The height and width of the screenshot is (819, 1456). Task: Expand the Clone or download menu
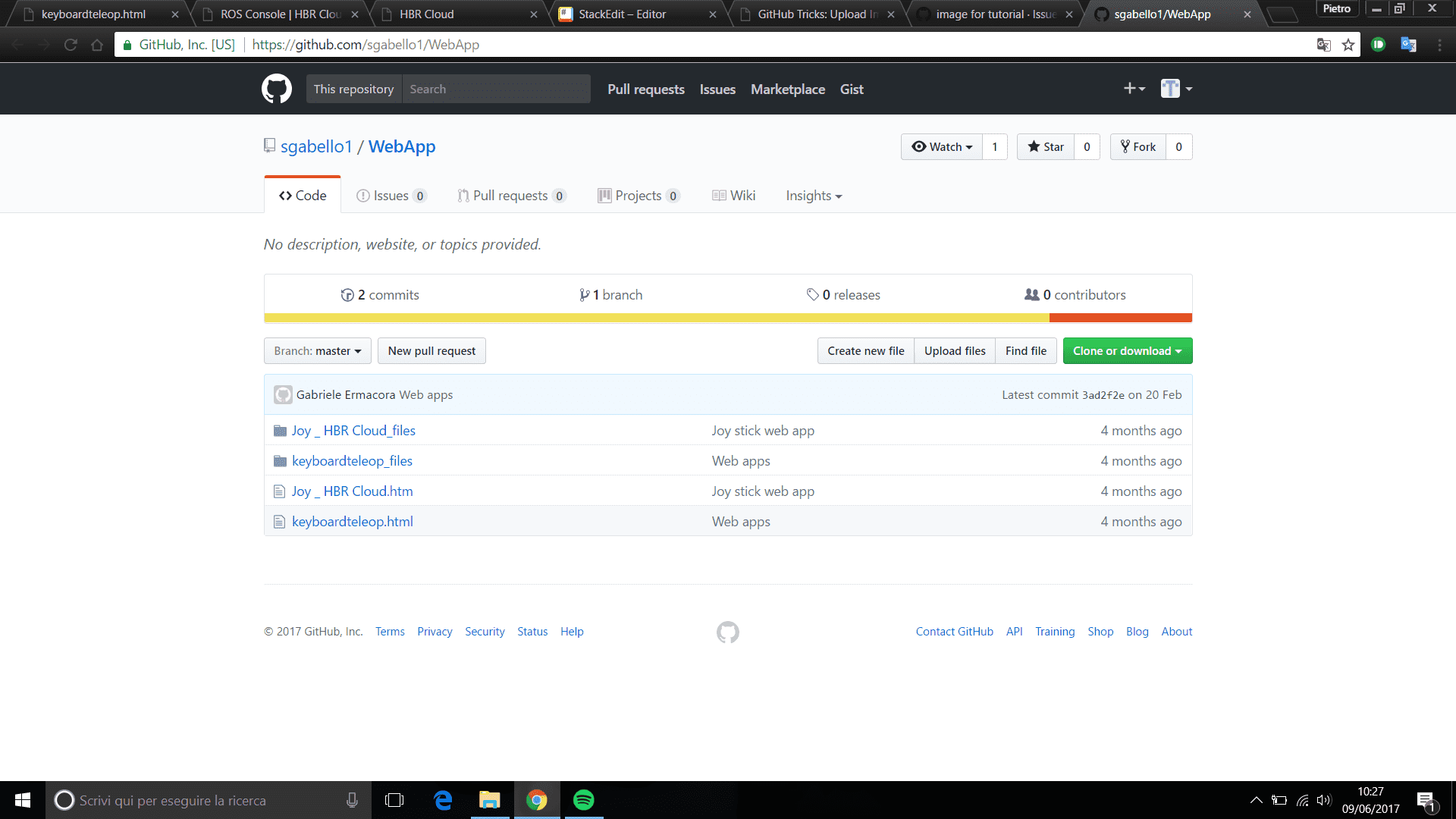(x=1127, y=351)
